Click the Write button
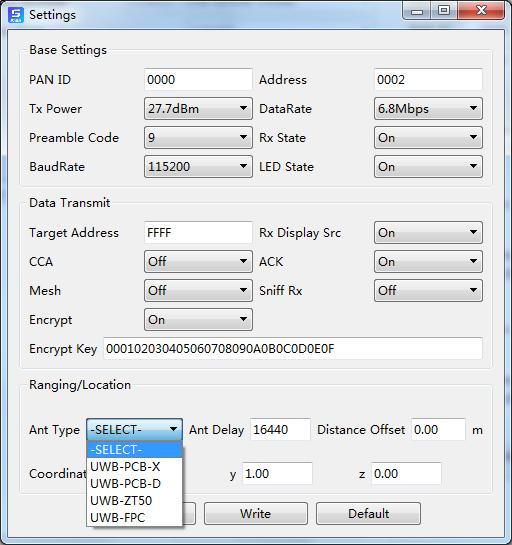The width and height of the screenshot is (512, 545). (x=255, y=513)
